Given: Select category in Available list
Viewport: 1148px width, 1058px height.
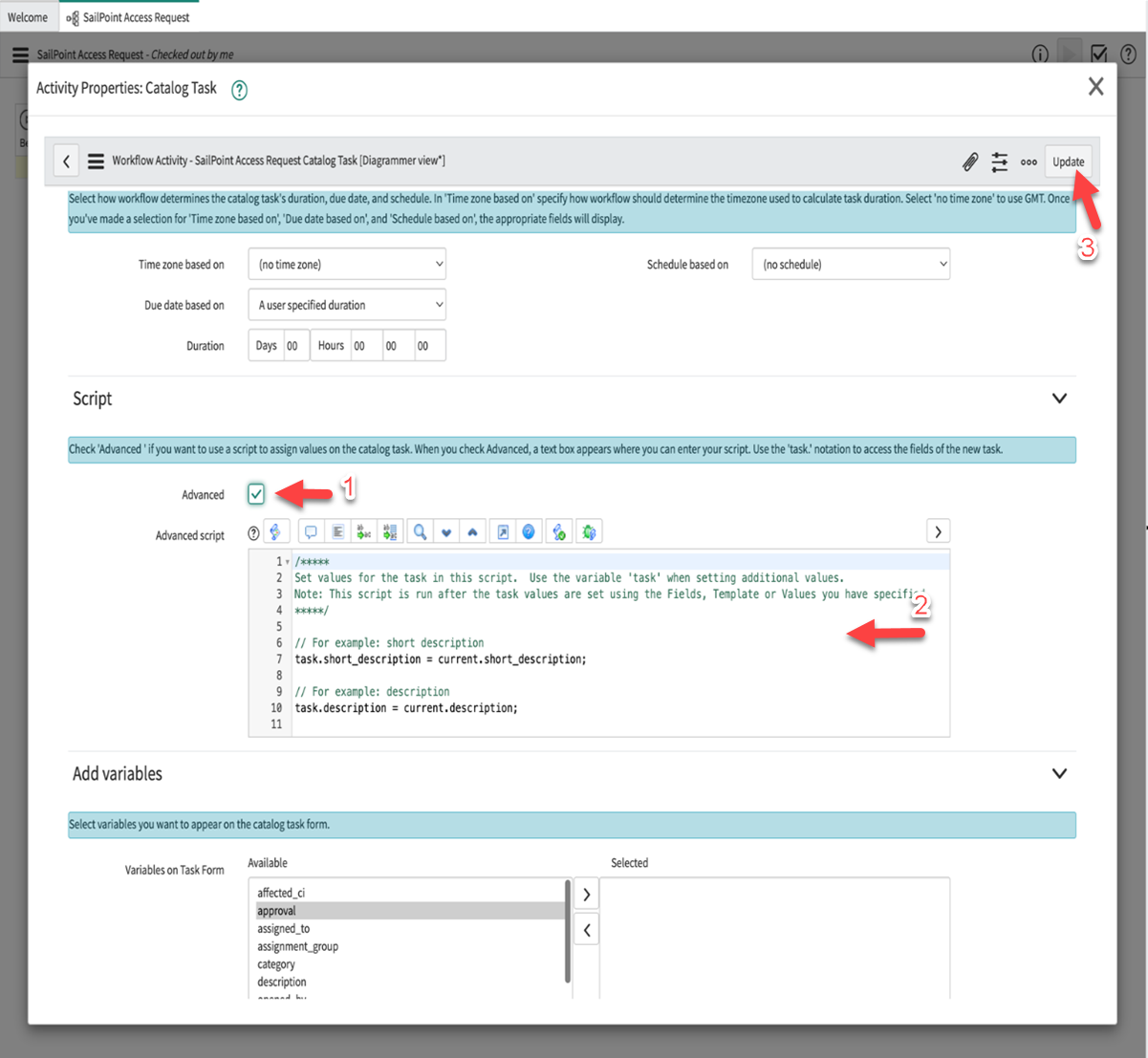Looking at the screenshot, I should pos(275,964).
